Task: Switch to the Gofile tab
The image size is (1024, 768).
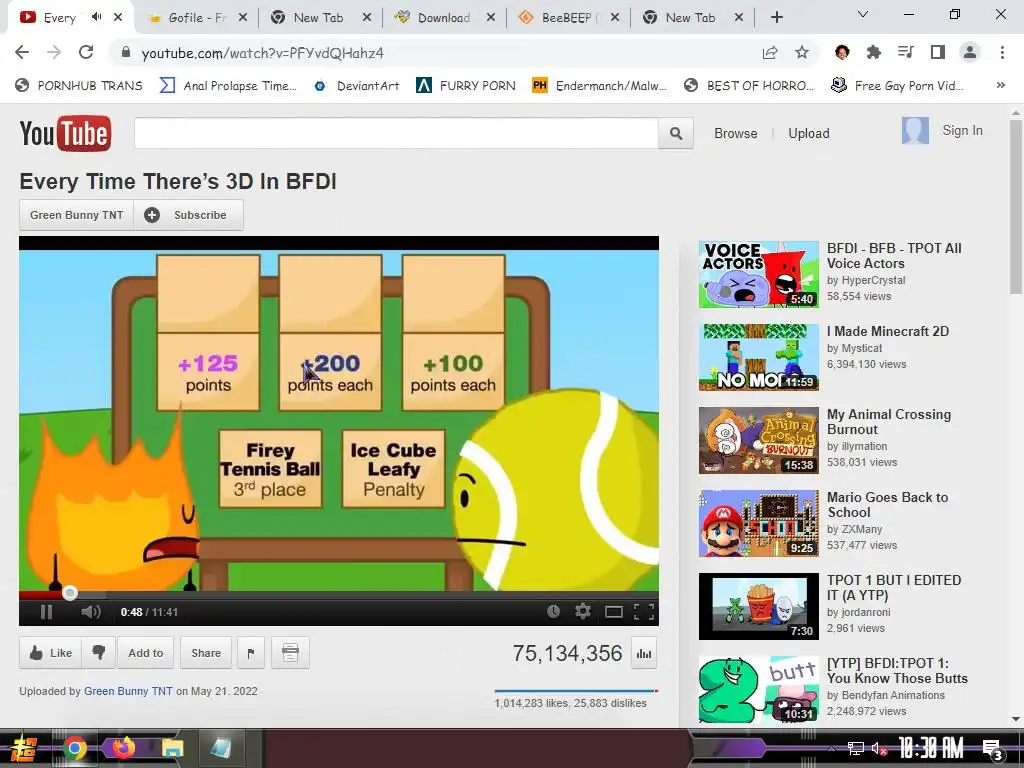Action: (x=195, y=18)
